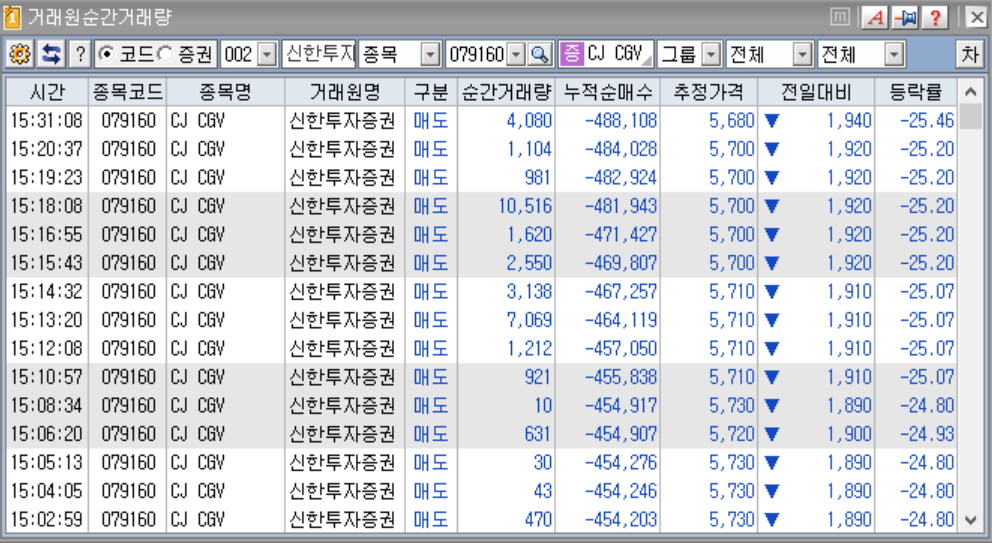This screenshot has height=543, width=992.
Task: Click the window number 1 icon
Action: pyautogui.click(x=11, y=17)
